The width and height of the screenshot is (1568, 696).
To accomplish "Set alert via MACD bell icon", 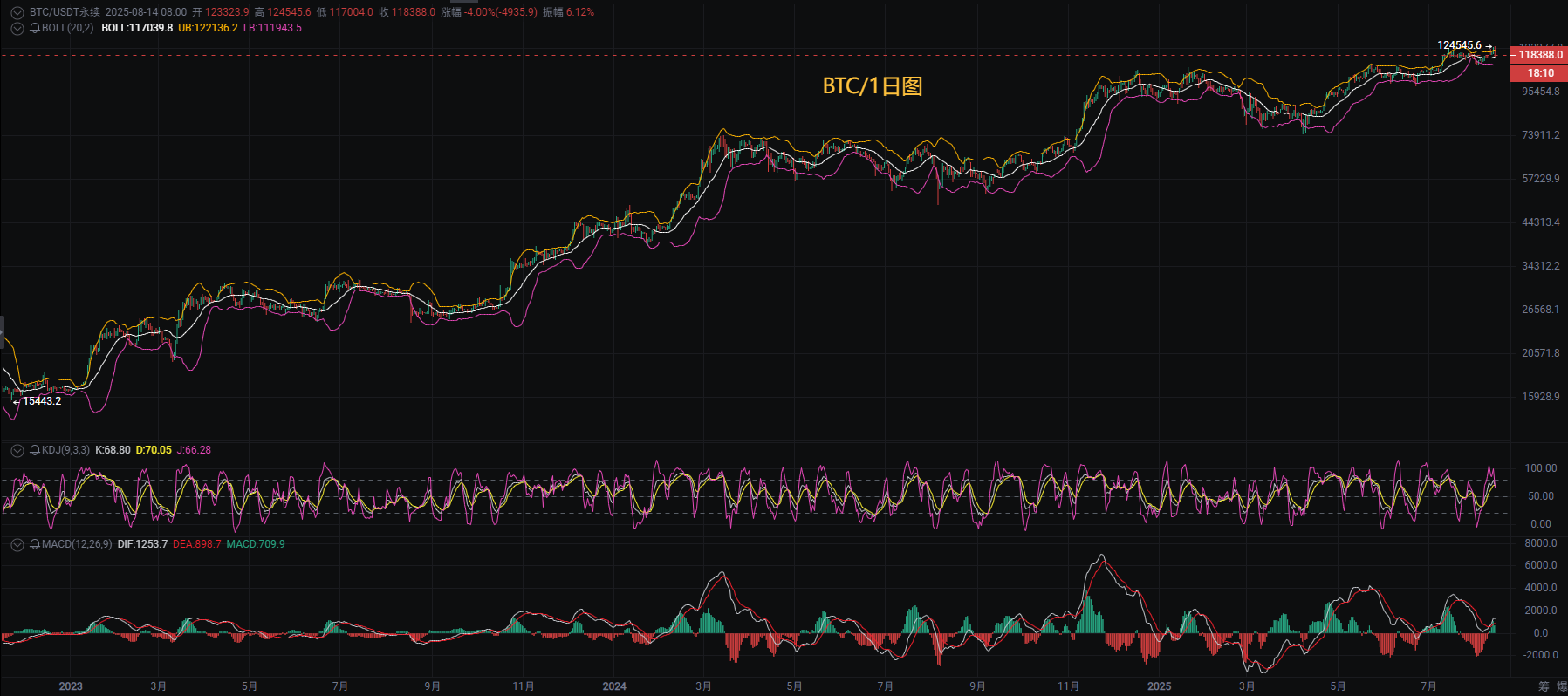I will coord(35,544).
